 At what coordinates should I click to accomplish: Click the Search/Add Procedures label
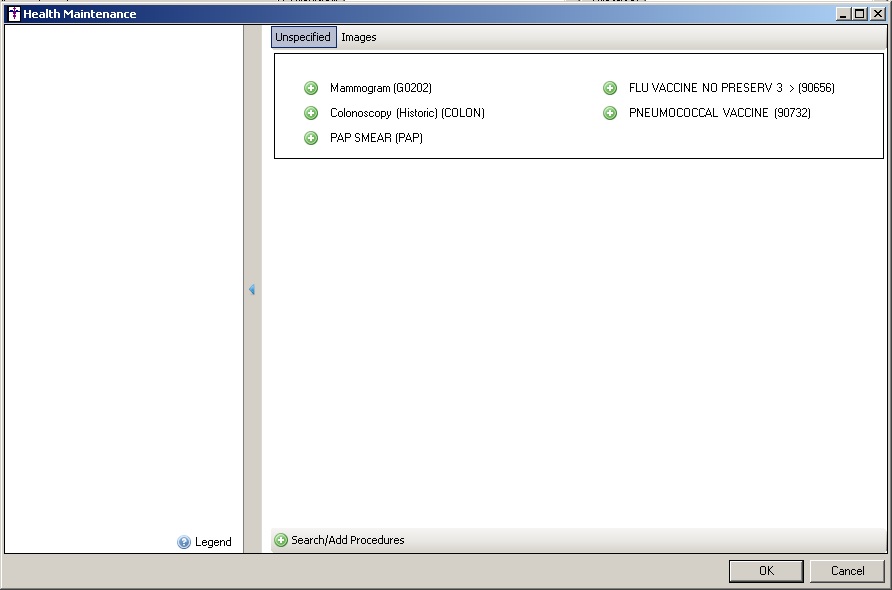click(x=348, y=540)
